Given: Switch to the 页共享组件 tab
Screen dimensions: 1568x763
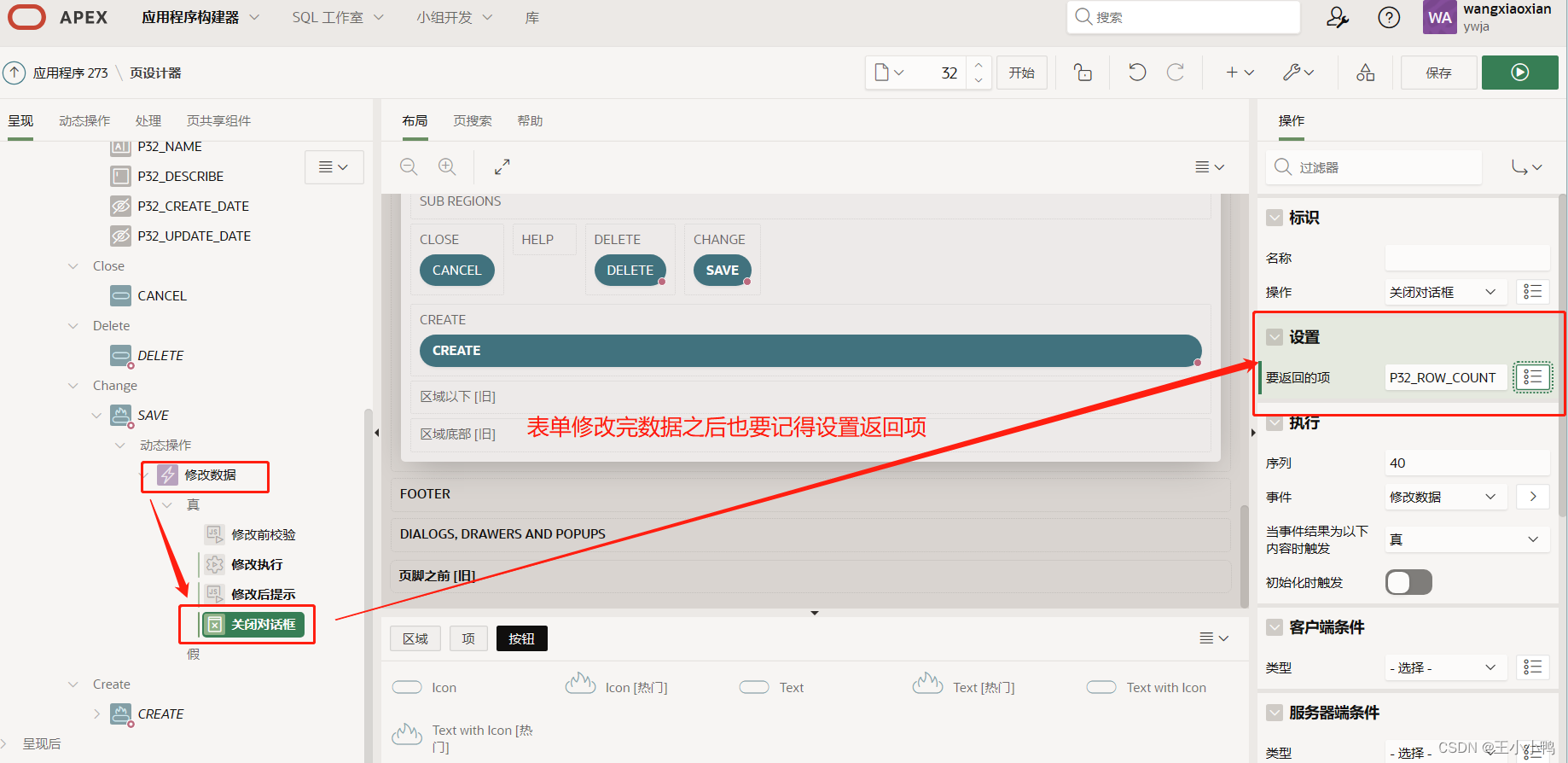Looking at the screenshot, I should click(218, 121).
